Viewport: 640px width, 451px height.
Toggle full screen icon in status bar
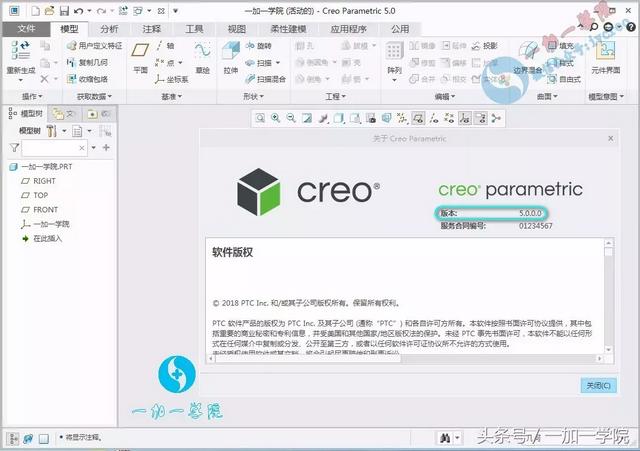click(x=44, y=439)
